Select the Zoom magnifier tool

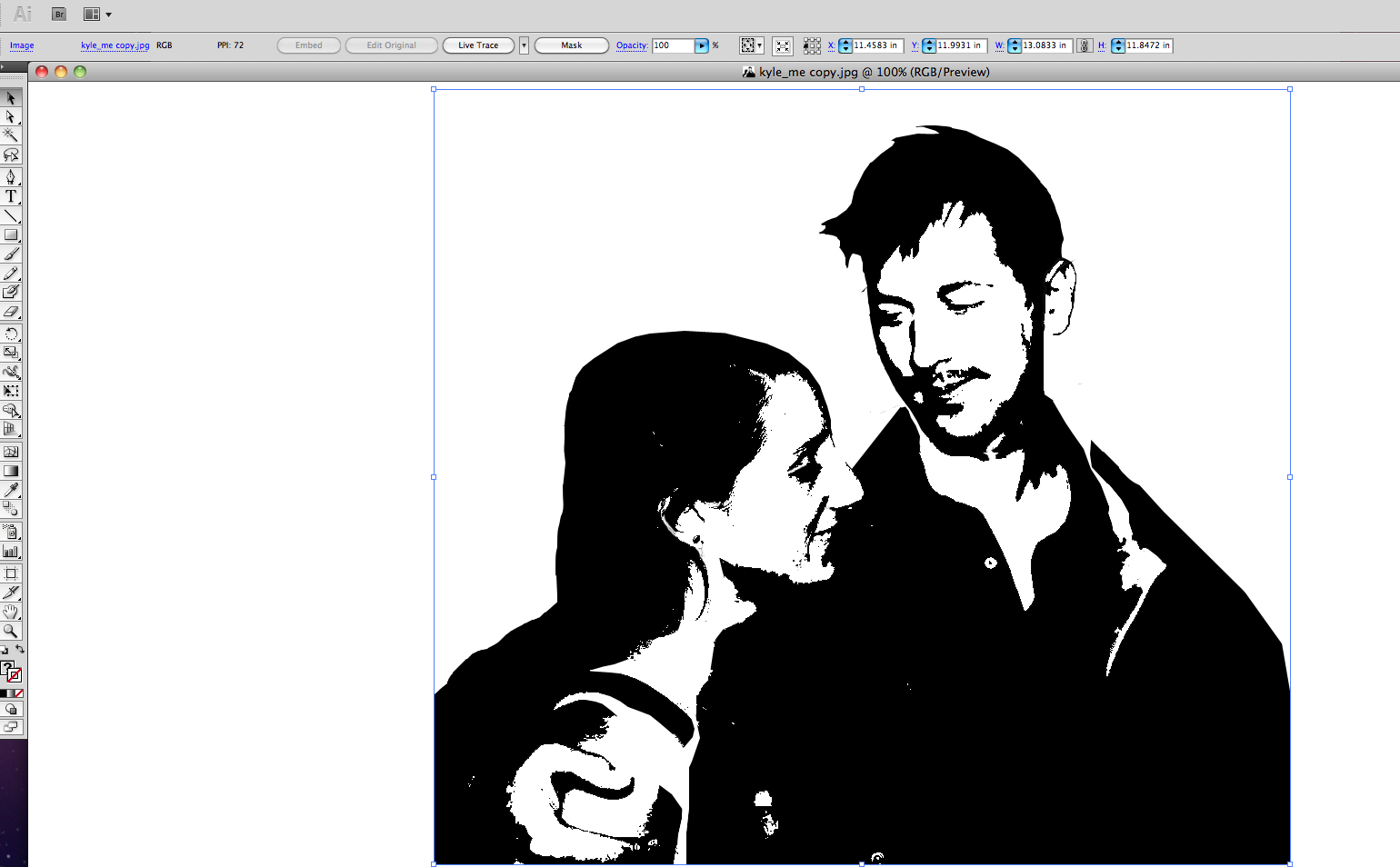pos(11,631)
